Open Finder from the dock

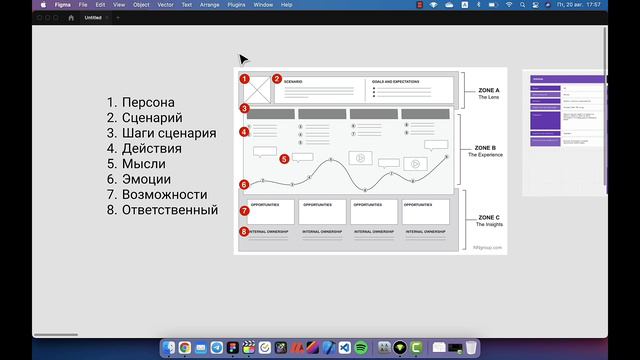tap(168, 347)
